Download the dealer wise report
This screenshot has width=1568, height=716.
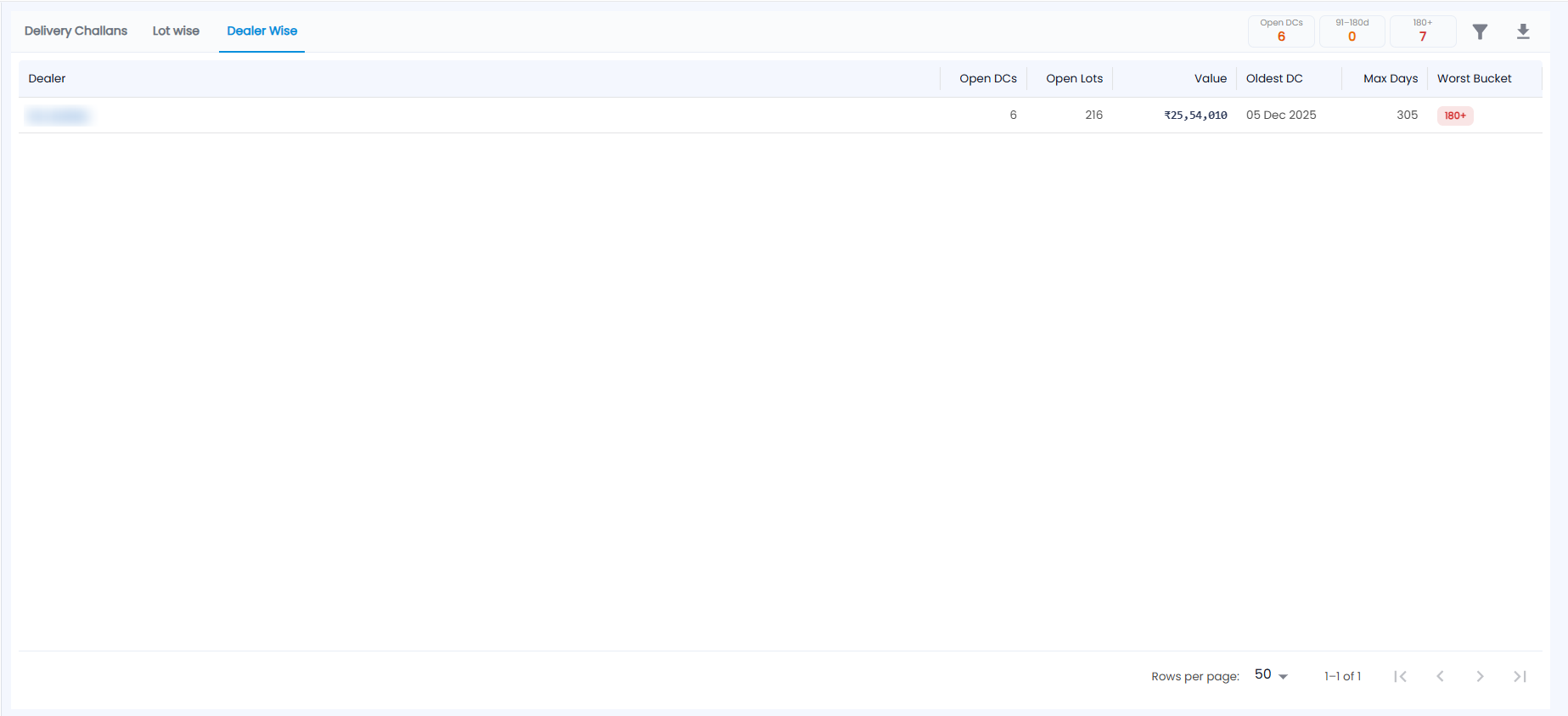point(1523,31)
